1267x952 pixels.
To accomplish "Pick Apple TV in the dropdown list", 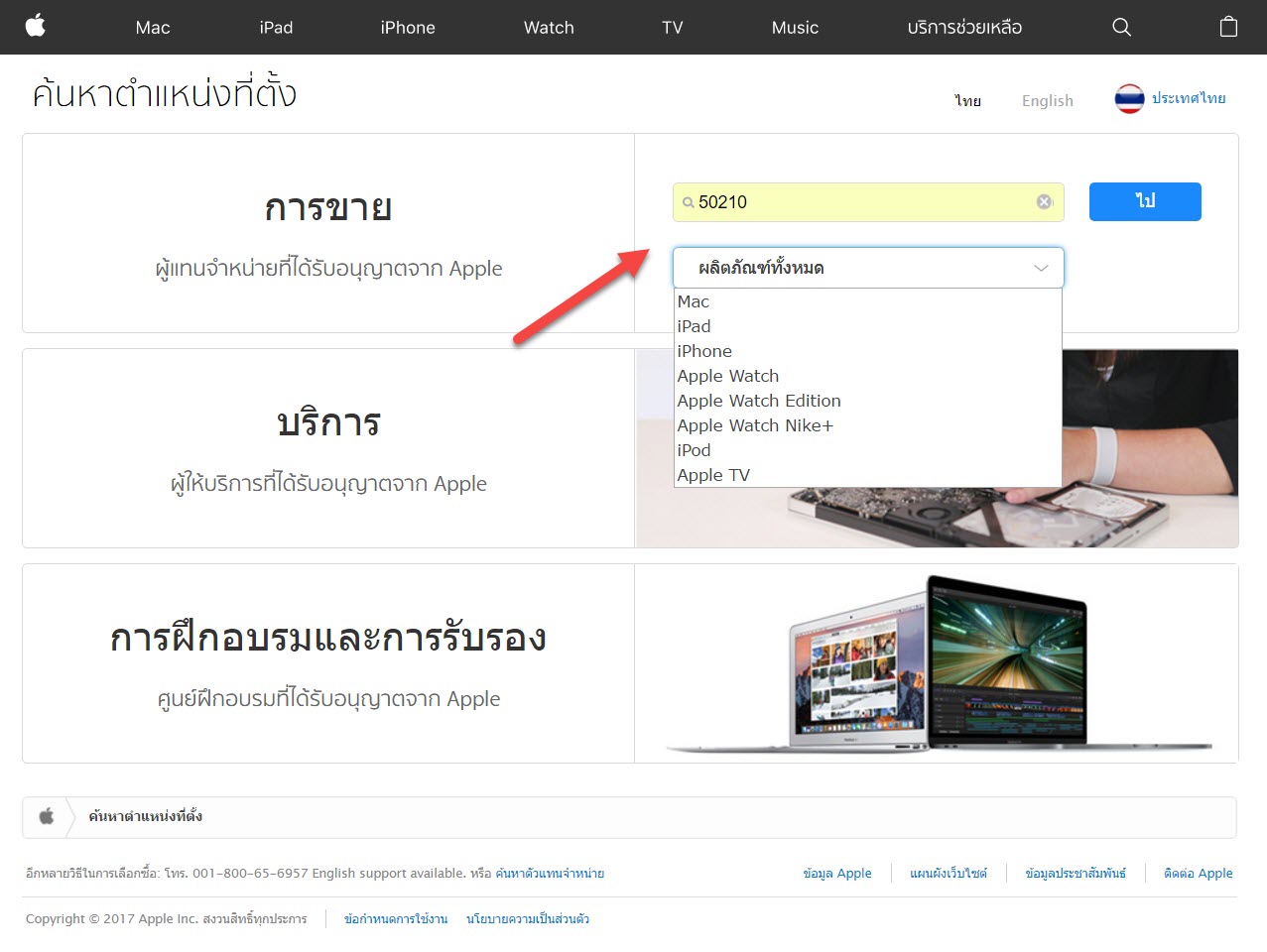I will click(713, 475).
